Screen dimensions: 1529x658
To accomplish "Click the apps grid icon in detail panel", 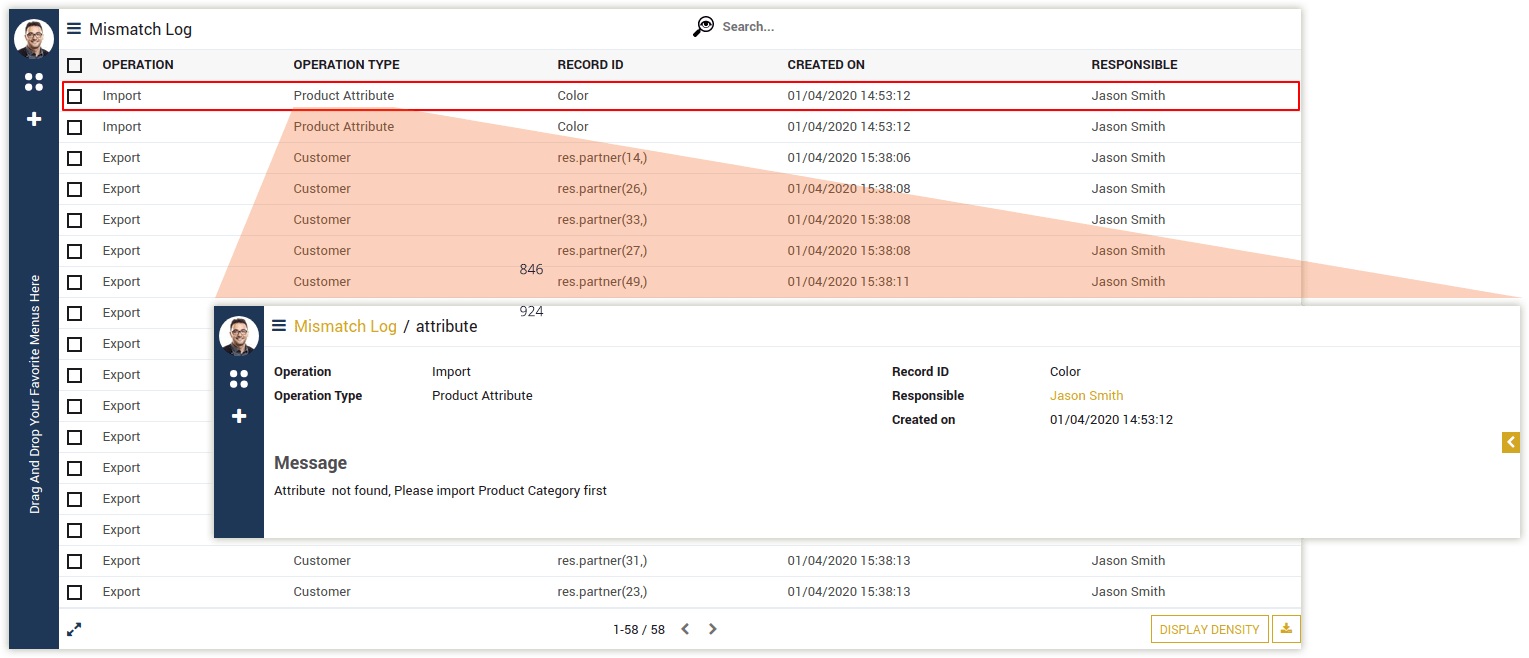I will pos(239,378).
